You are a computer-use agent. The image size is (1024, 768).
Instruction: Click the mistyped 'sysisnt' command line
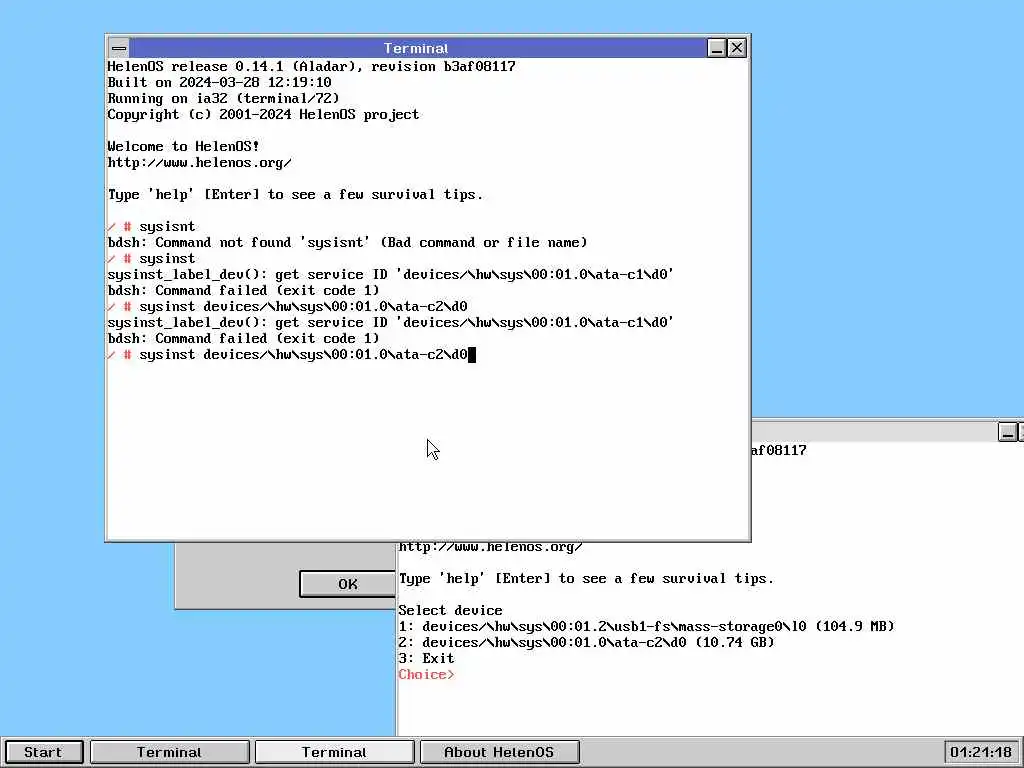(x=152, y=227)
